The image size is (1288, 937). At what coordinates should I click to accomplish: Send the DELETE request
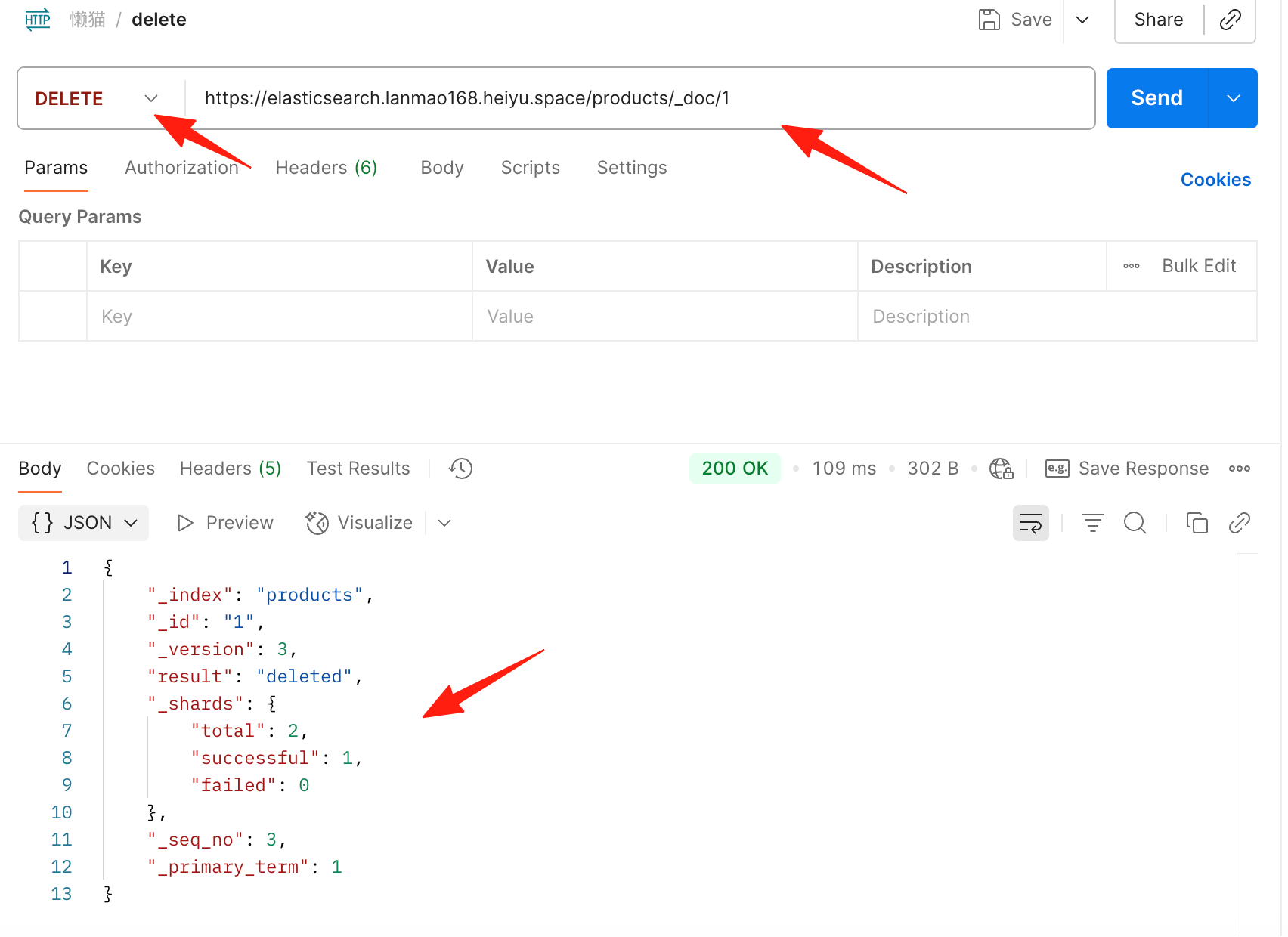pos(1156,98)
